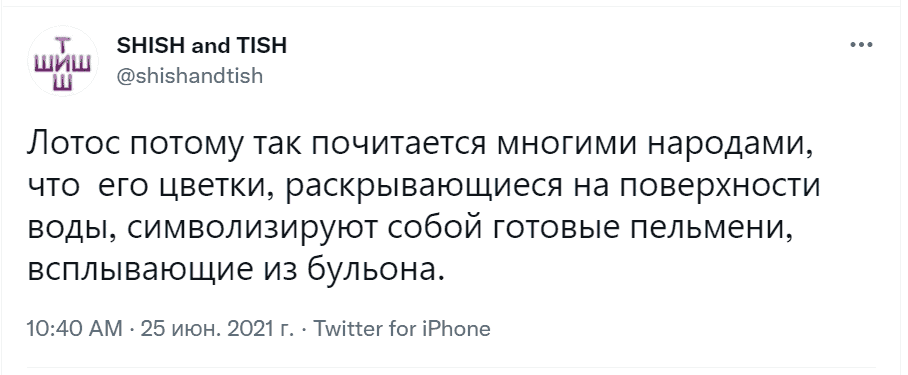Visit the @shishandtish handle
This screenshot has width=908, height=375.
click(190, 76)
